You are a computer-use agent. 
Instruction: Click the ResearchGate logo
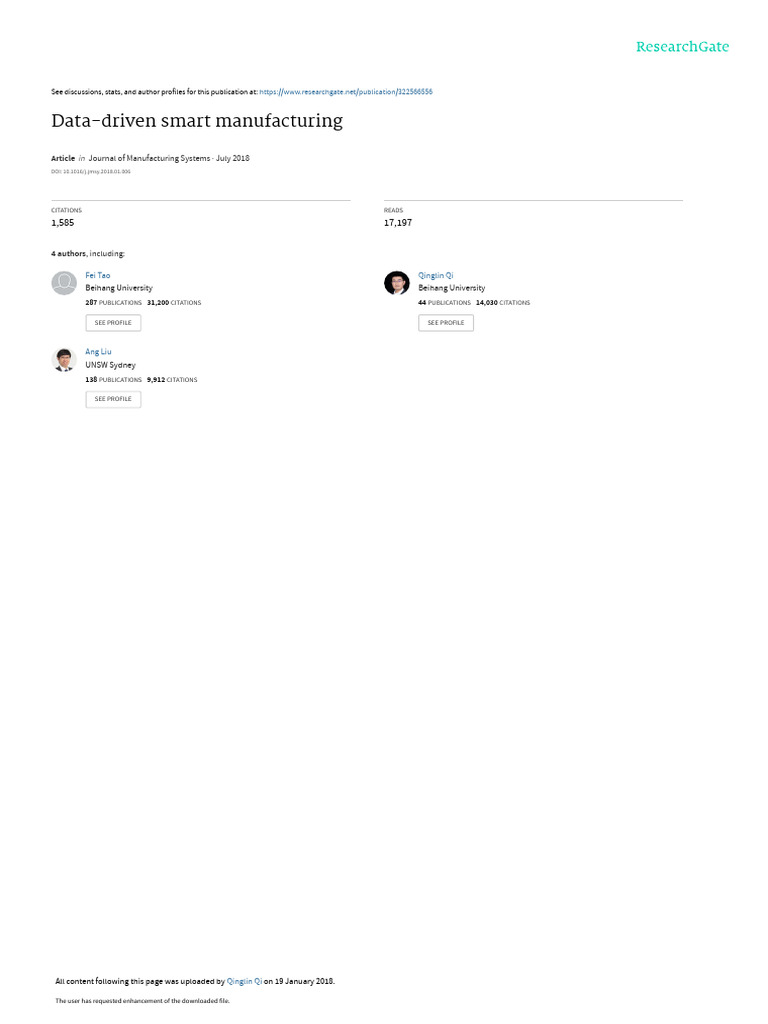click(682, 47)
